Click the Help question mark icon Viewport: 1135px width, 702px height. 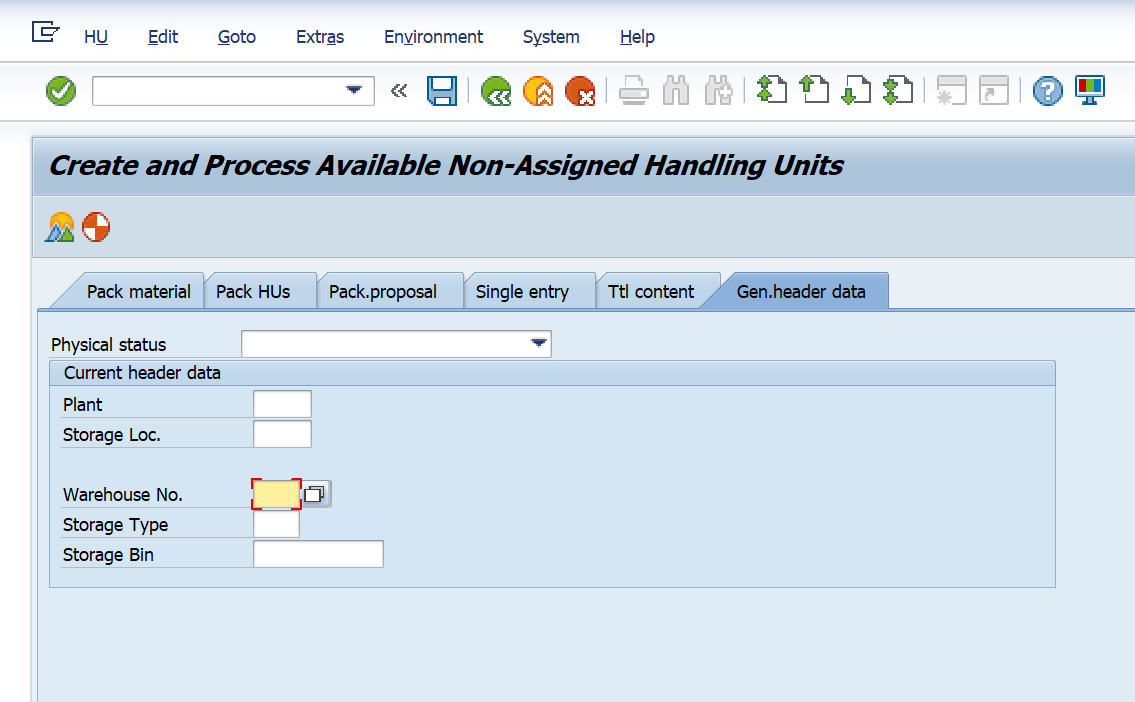pyautogui.click(x=1047, y=90)
